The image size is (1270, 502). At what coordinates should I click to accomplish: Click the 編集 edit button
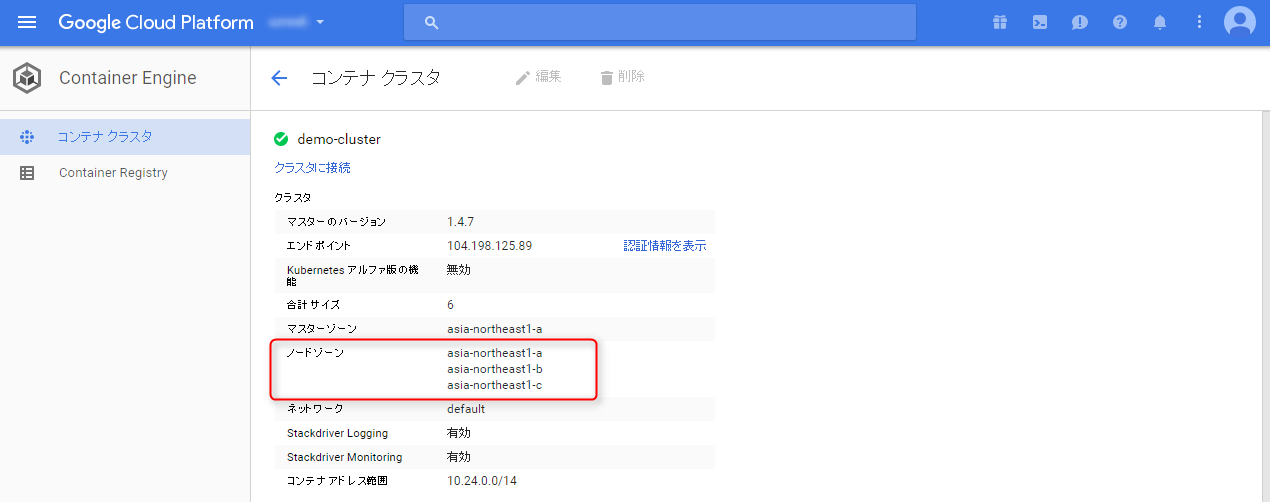pyautogui.click(x=538, y=77)
